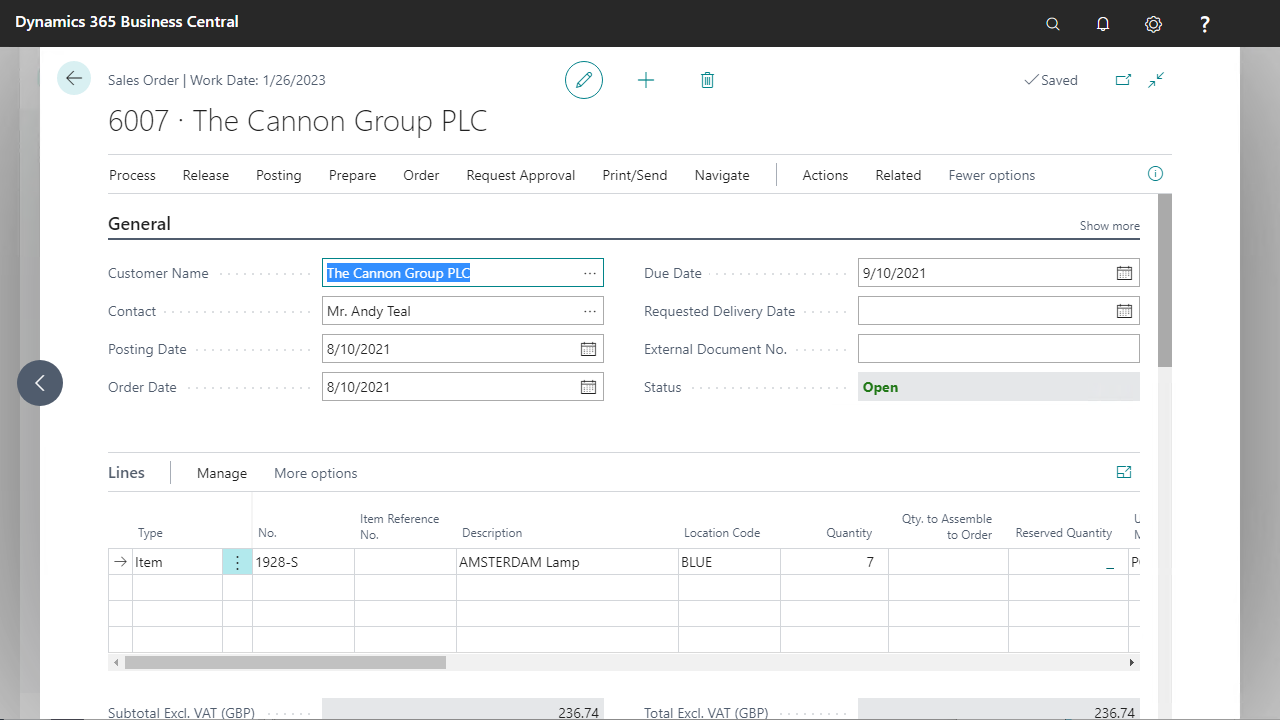Show the FactBox info icon

click(x=1155, y=174)
